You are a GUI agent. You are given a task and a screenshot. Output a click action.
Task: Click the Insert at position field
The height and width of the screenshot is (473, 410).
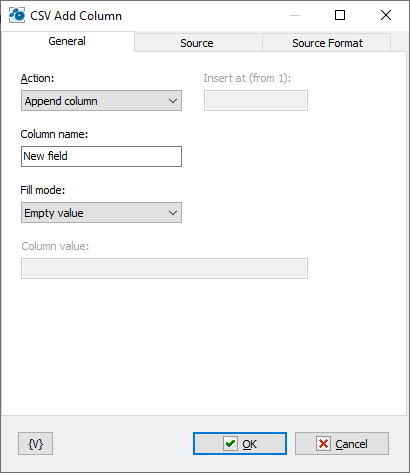[256, 101]
